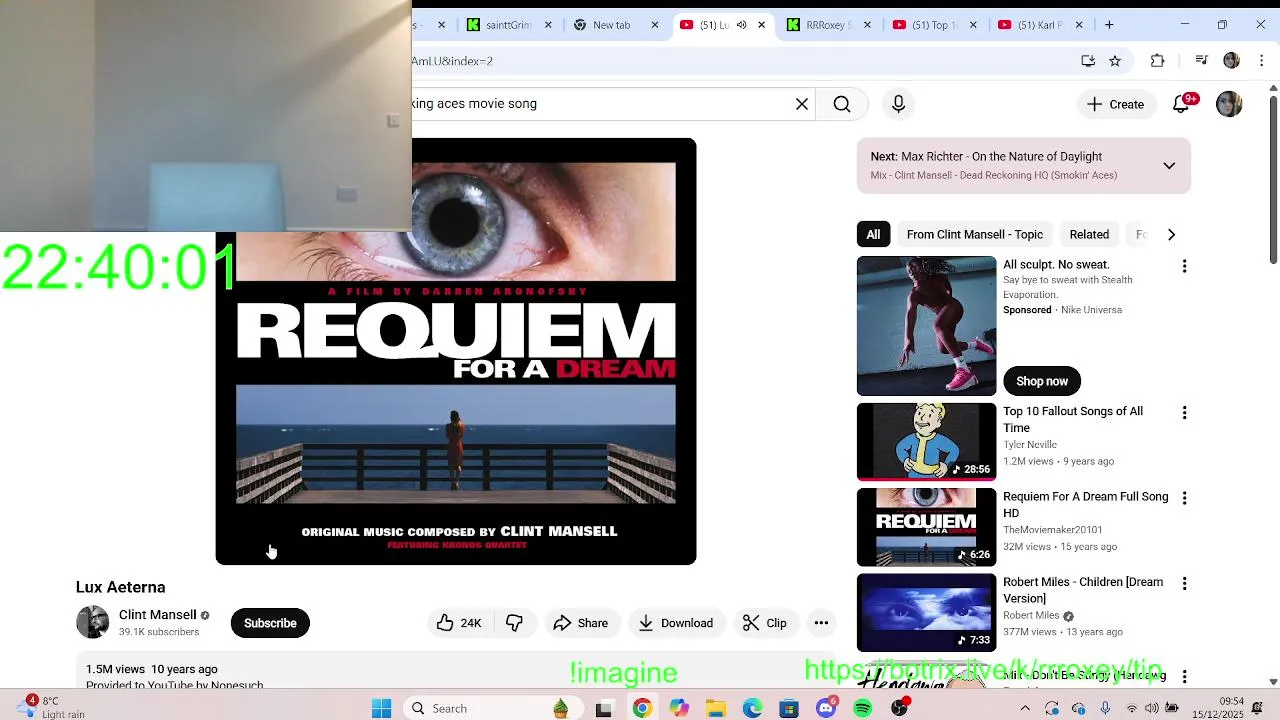Expand the Next playlist panel chevron

coord(1169,166)
